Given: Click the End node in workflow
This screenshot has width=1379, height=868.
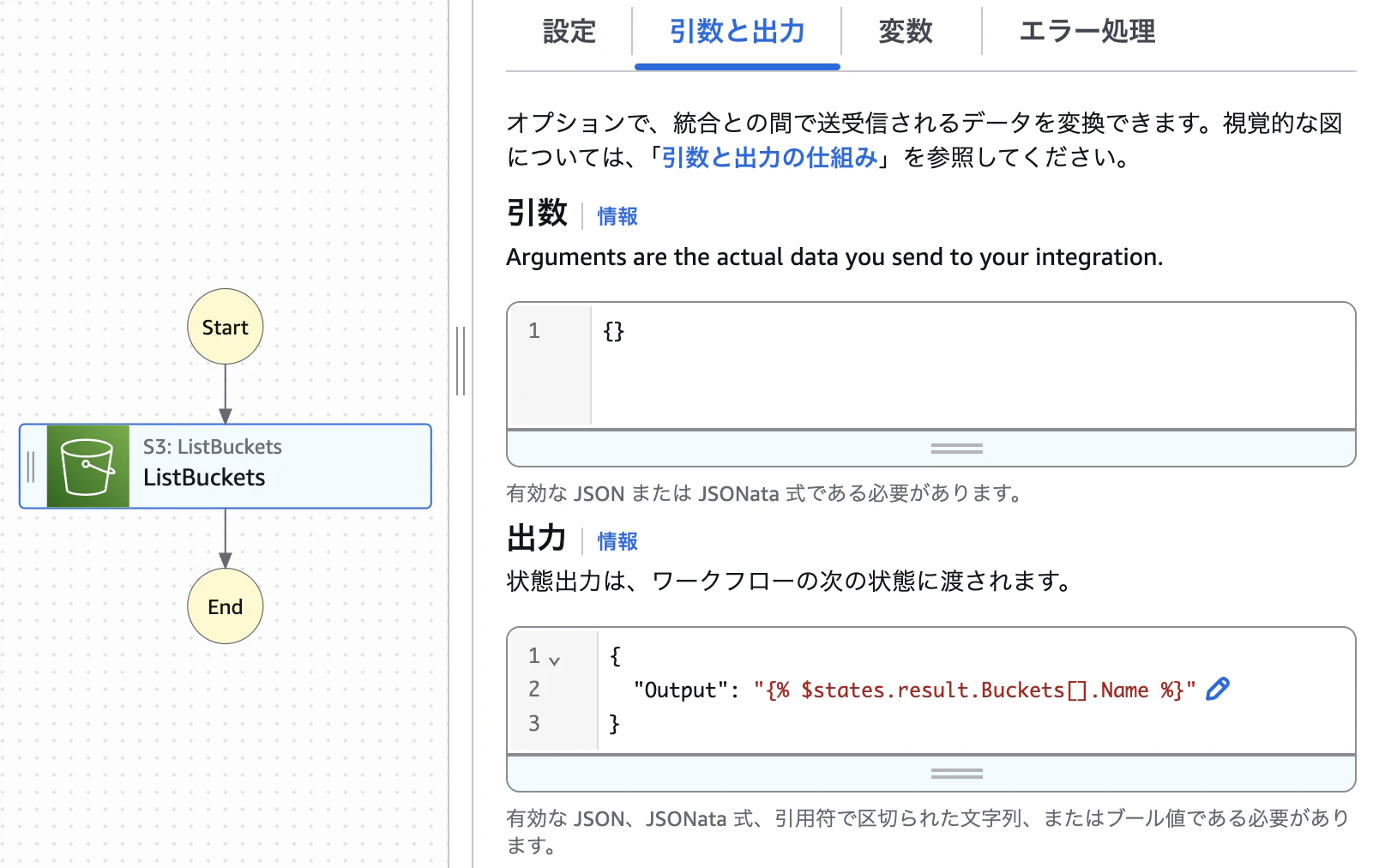Looking at the screenshot, I should 226,606.
